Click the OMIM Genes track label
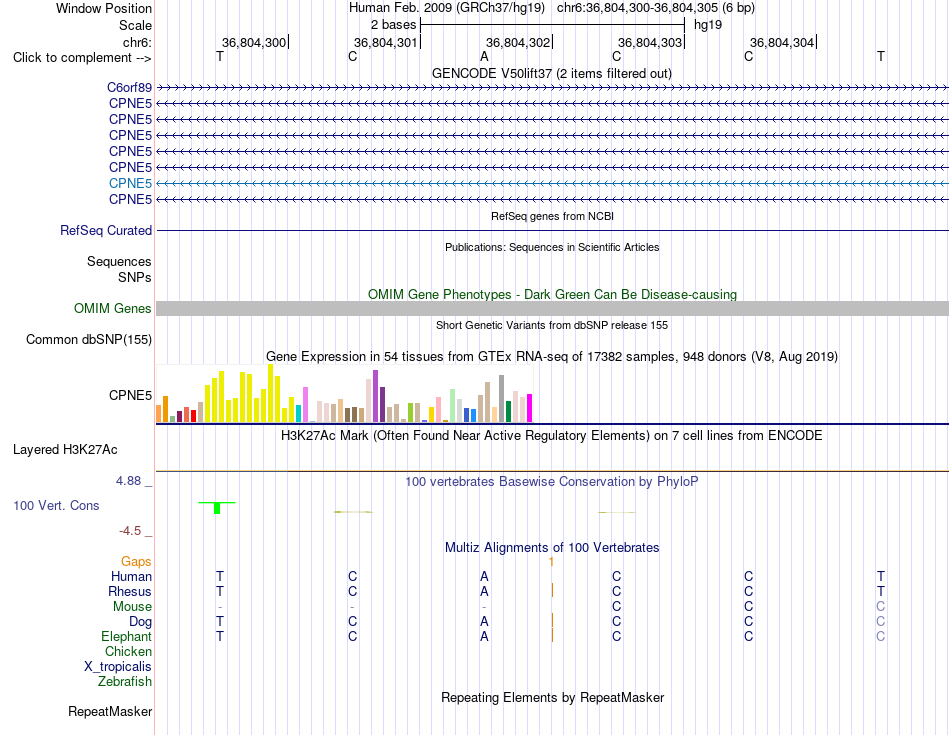Screen dimensions: 950x735 [112, 309]
